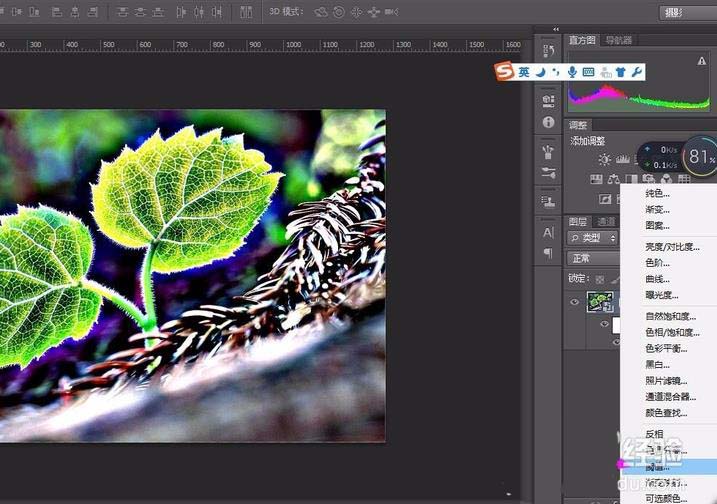Open the Character panel icon

548,232
